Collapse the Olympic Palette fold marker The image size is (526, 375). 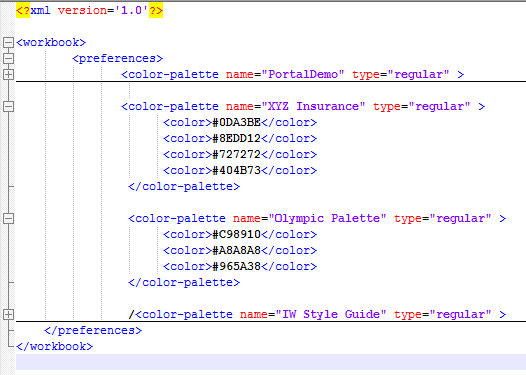8,219
